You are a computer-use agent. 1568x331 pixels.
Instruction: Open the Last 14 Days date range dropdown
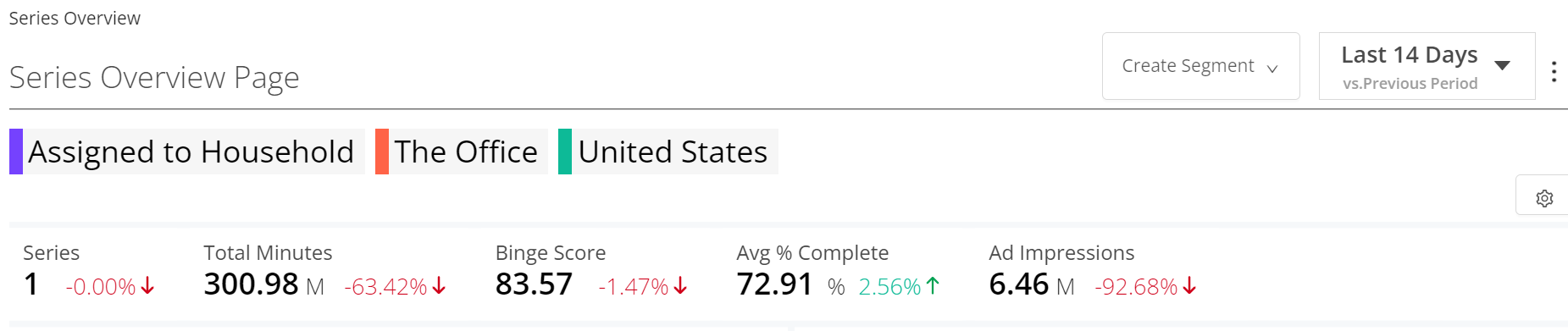(x=1427, y=66)
